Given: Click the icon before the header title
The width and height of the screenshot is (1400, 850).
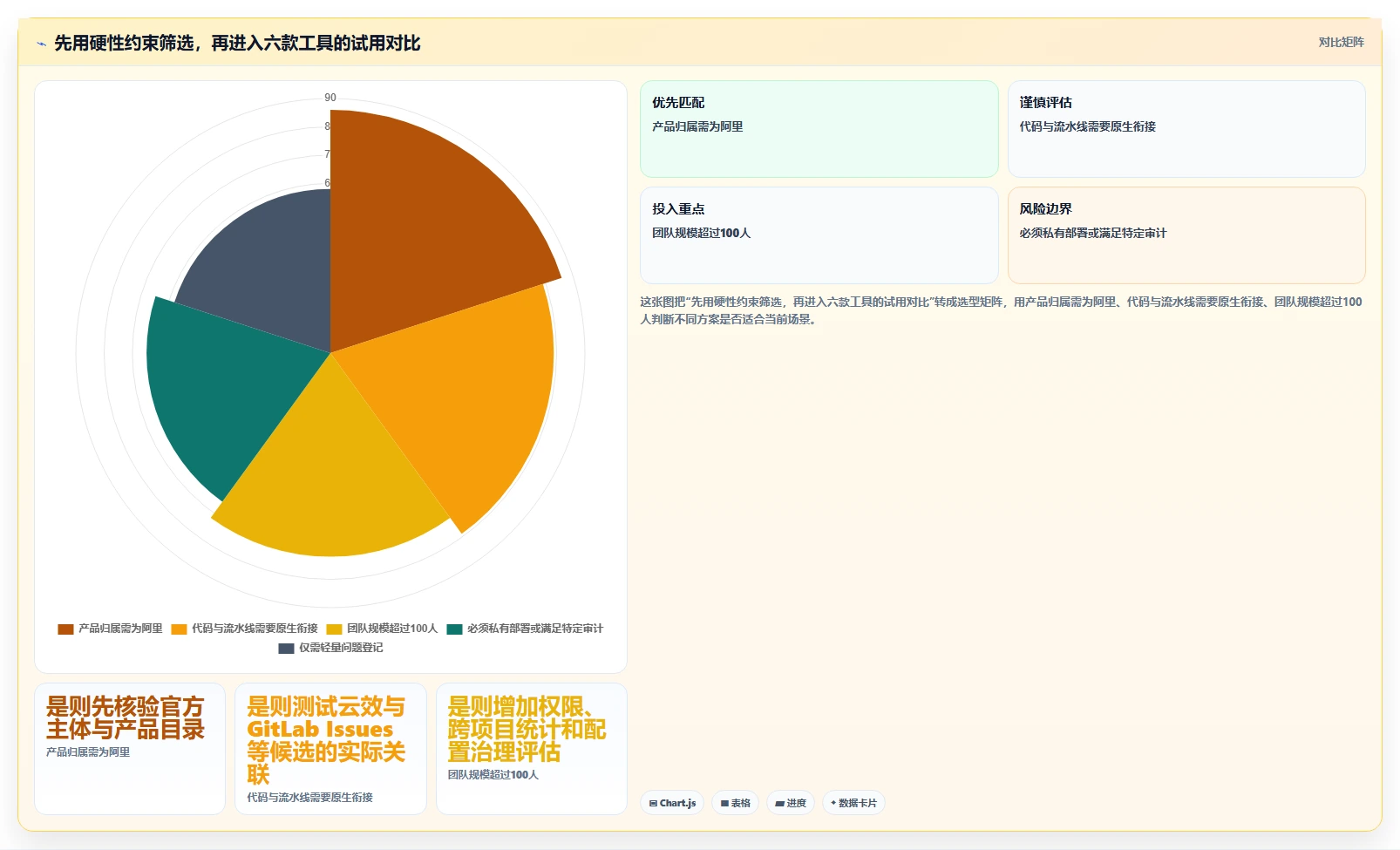Looking at the screenshot, I should click(x=41, y=44).
